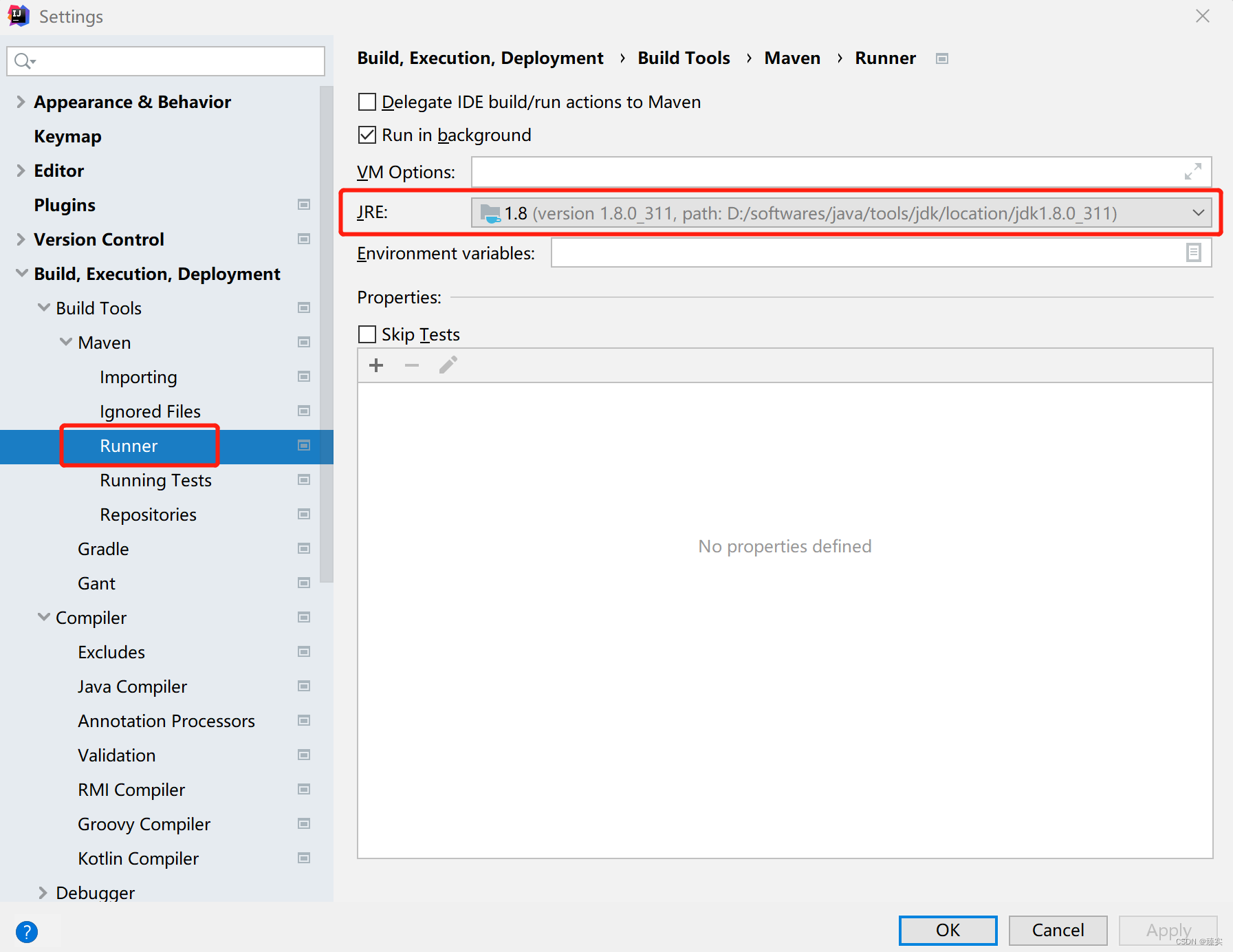Click Maven in the breadcrumb
1233x952 pixels.
click(x=792, y=58)
